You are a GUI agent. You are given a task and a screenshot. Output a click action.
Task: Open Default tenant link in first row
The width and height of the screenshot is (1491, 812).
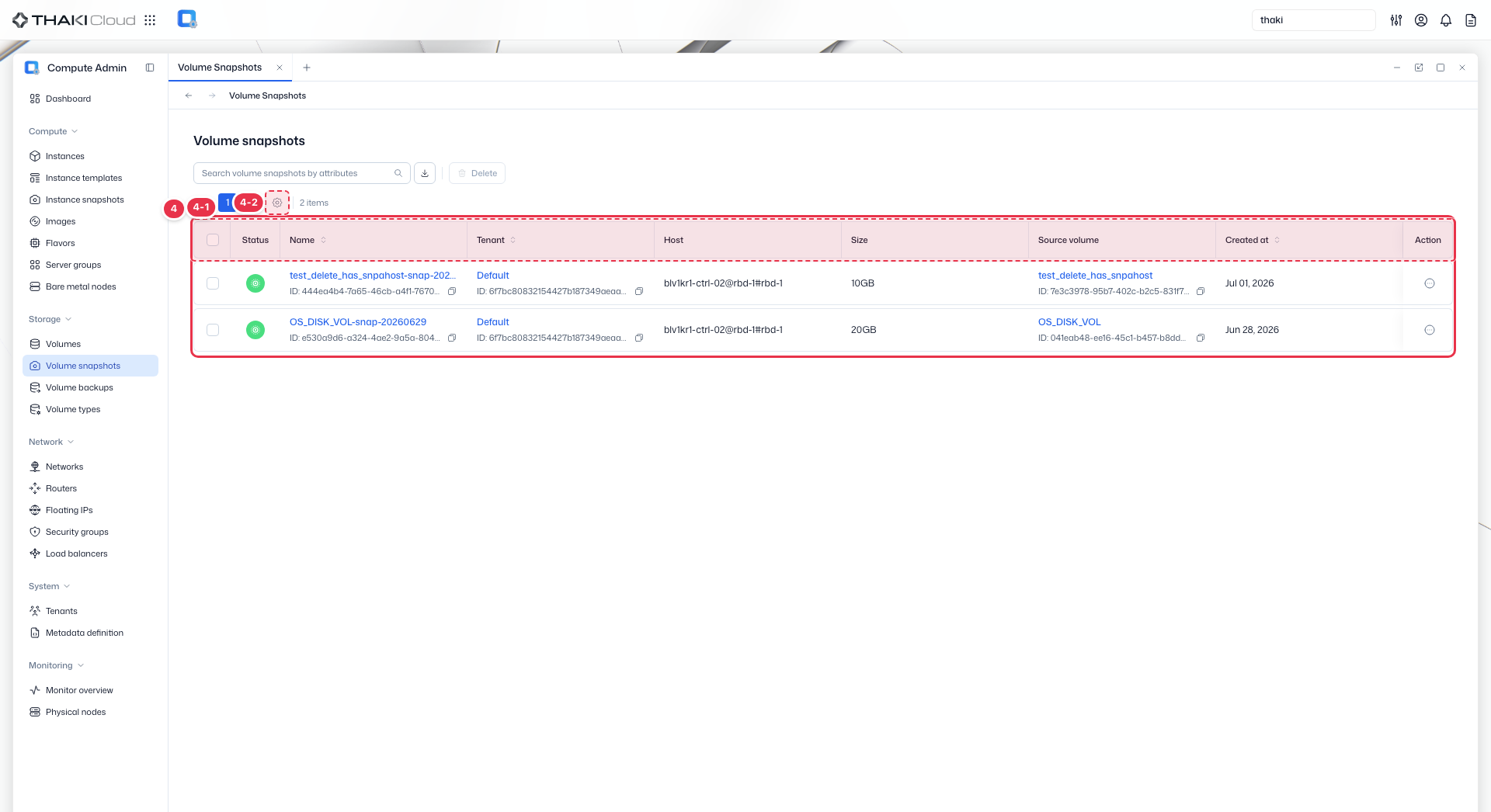493,276
